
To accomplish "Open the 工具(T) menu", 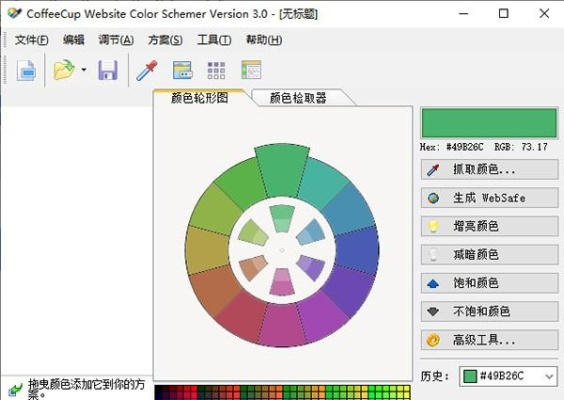I will point(214,40).
